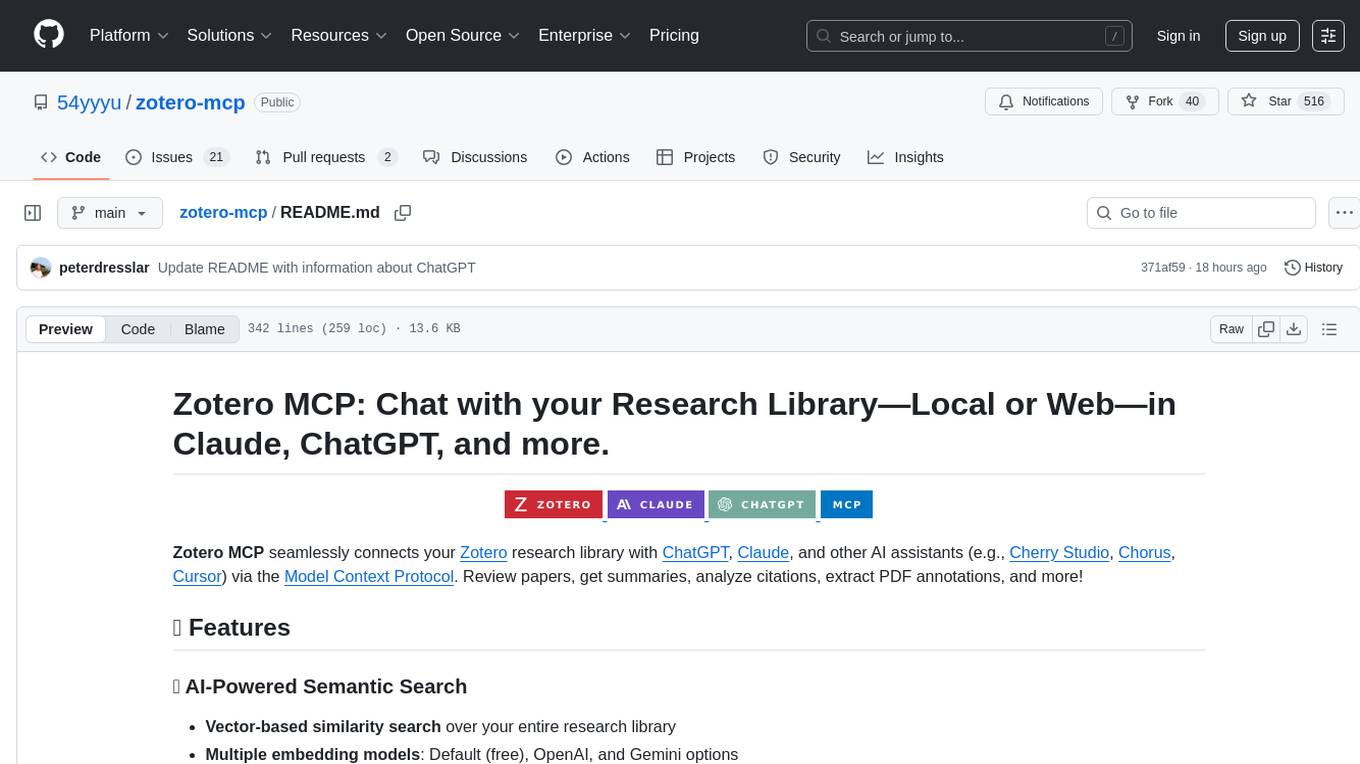1360x764 pixels.
Task: Fork the repository
Action: coord(1165,102)
